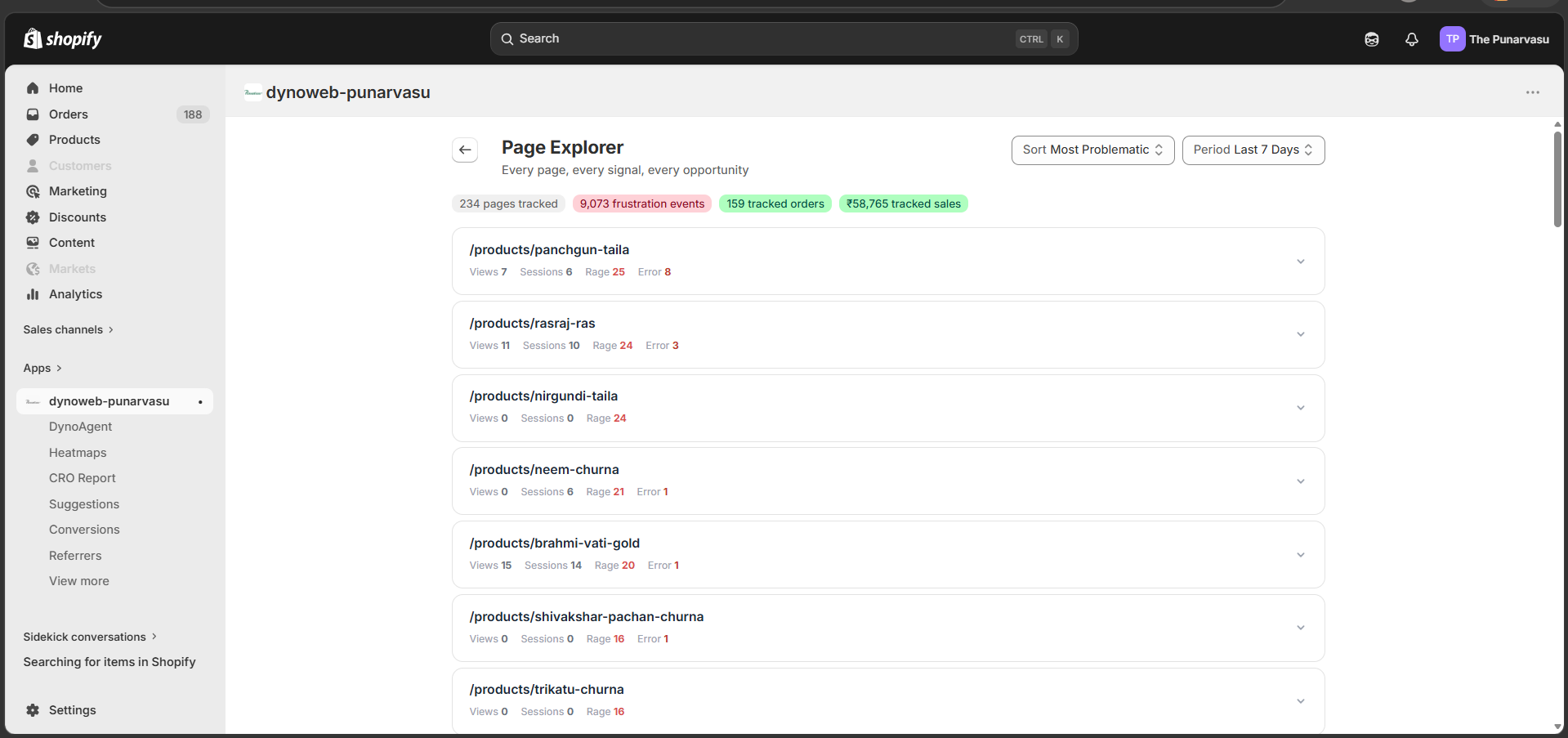
Task: Expand the /products/brahmi-vati-gold row
Action: 1300,555
